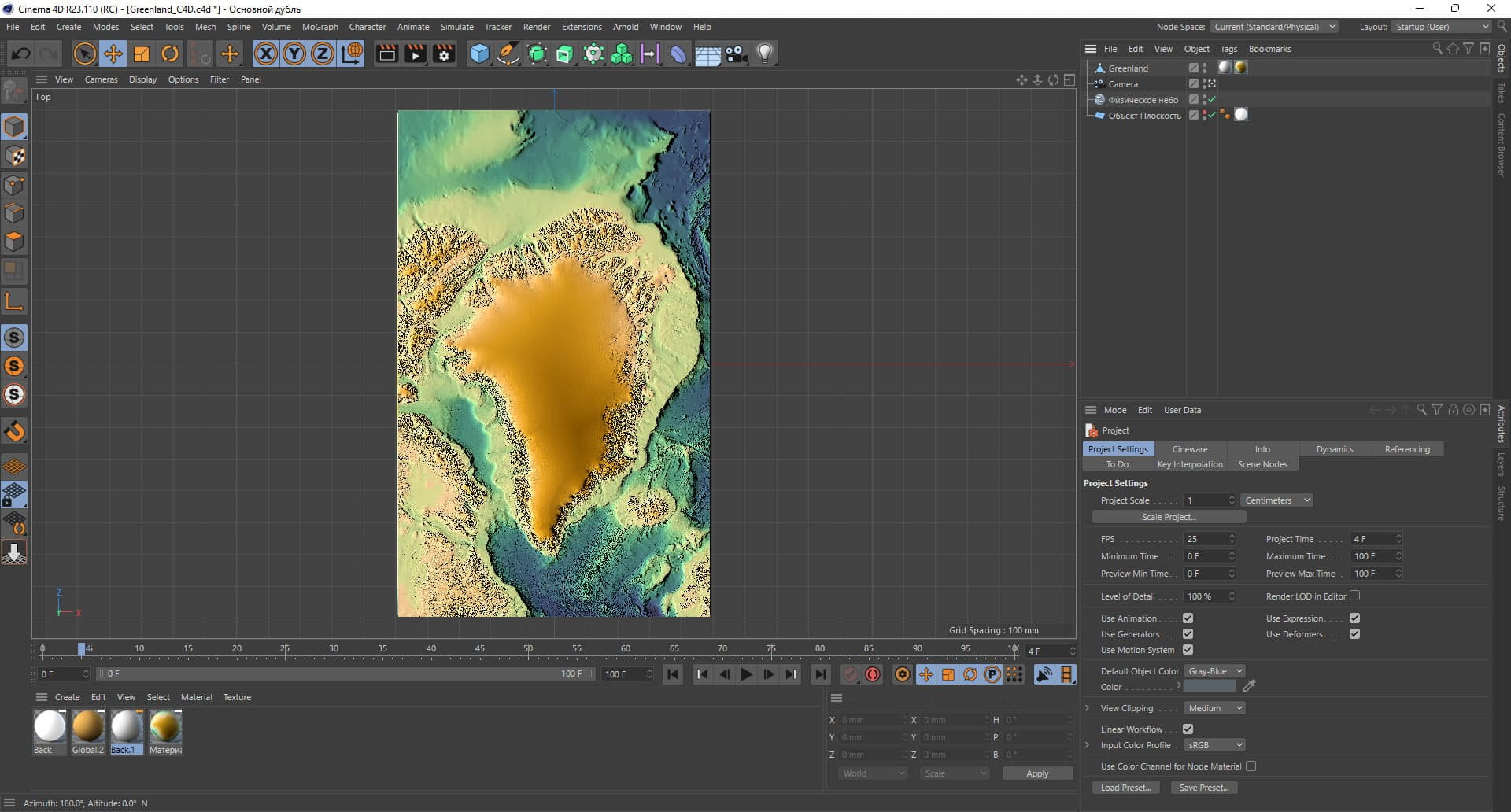Add a Cube primitive object
This screenshot has height=812, width=1511.
479,54
